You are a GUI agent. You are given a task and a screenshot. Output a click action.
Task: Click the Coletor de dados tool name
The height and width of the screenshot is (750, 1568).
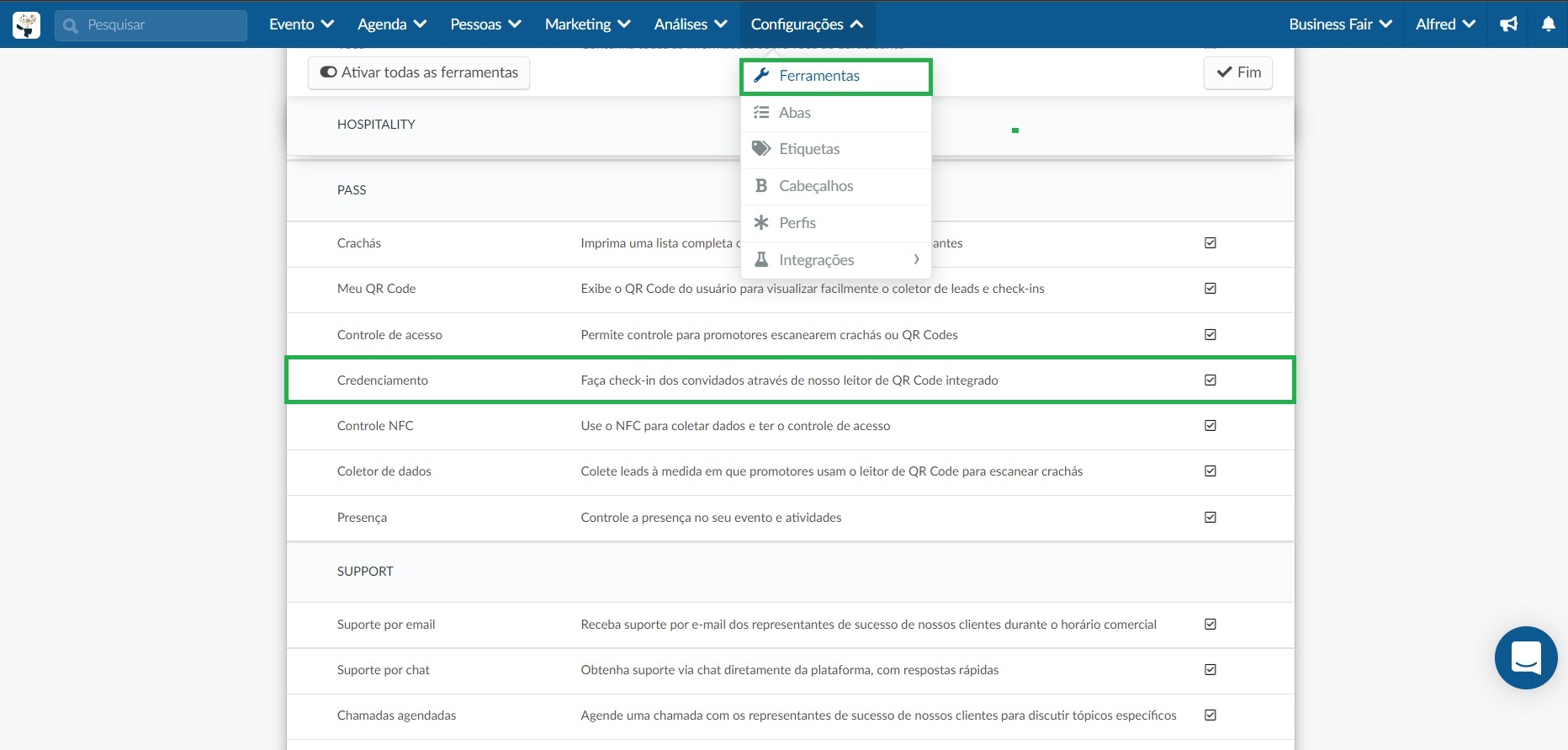point(384,471)
